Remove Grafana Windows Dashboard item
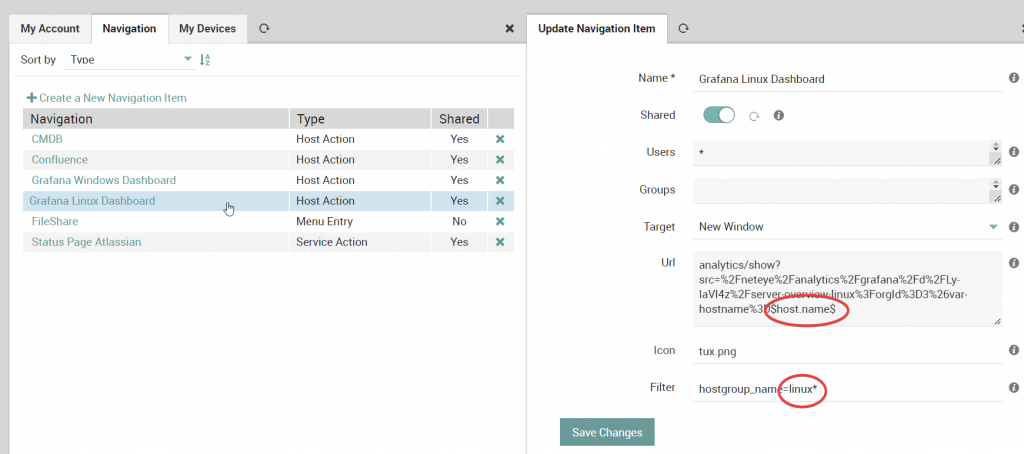The height and width of the screenshot is (454, 1024). [500, 180]
